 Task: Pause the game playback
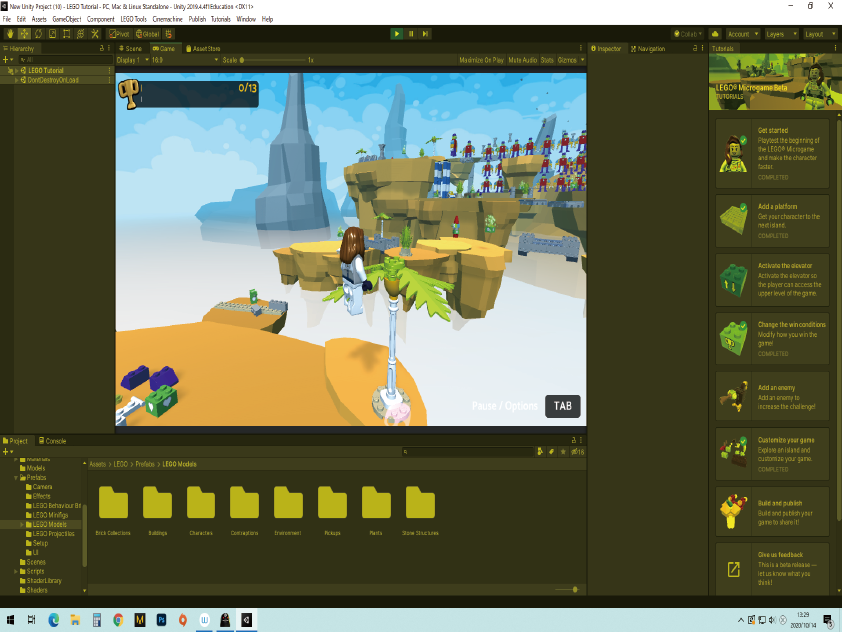pos(411,34)
